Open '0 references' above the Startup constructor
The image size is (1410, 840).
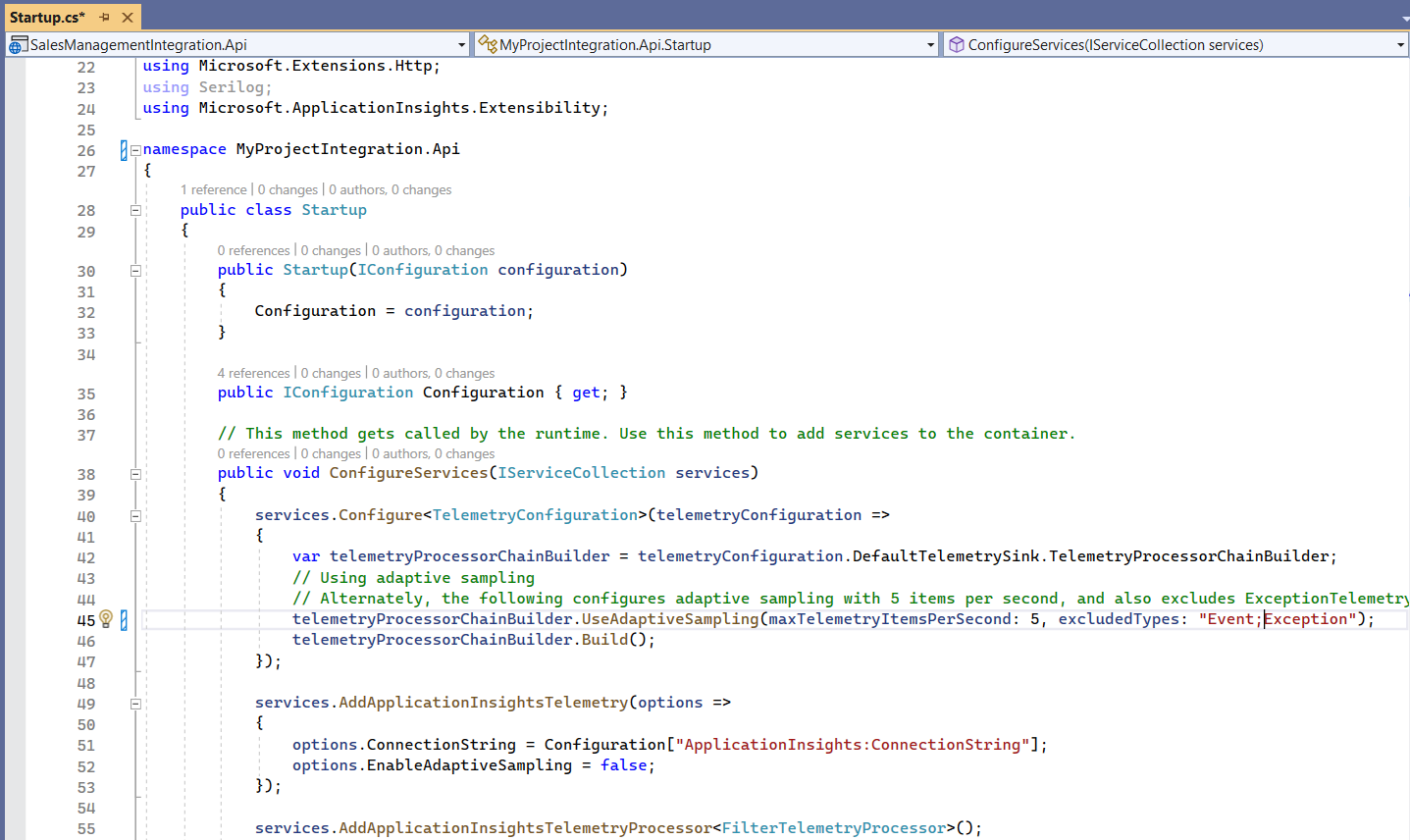point(254,250)
